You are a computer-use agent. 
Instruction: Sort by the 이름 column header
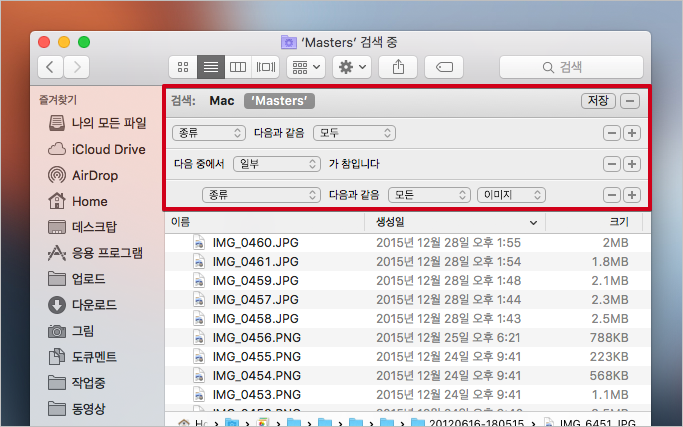click(264, 222)
